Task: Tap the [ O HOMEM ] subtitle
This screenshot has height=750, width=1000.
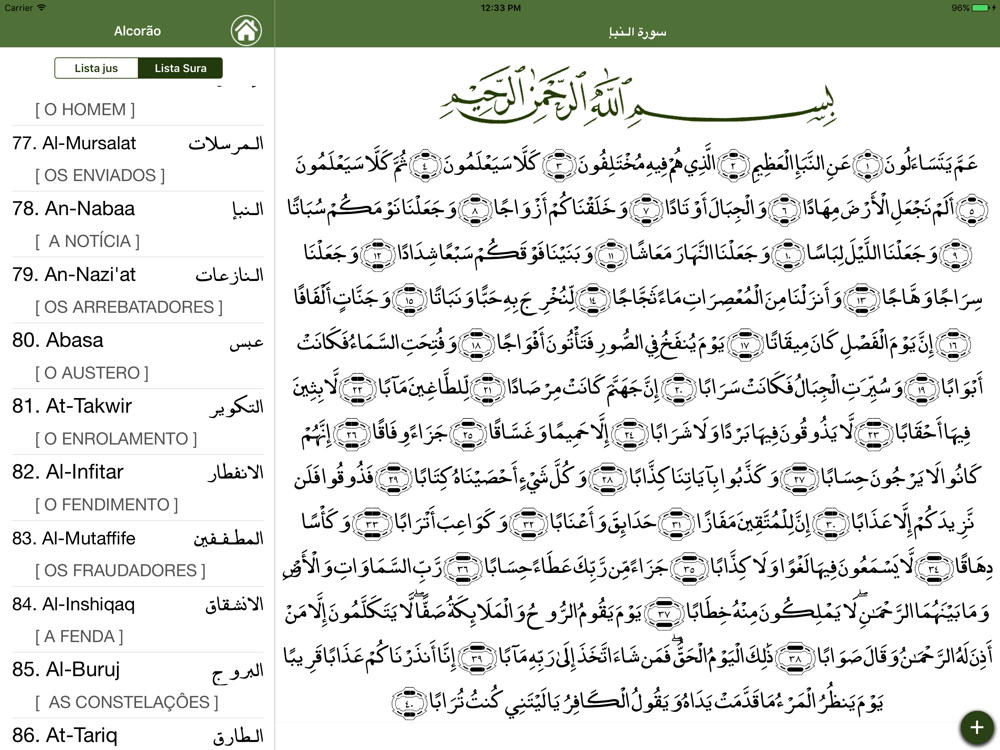Action: [85, 110]
